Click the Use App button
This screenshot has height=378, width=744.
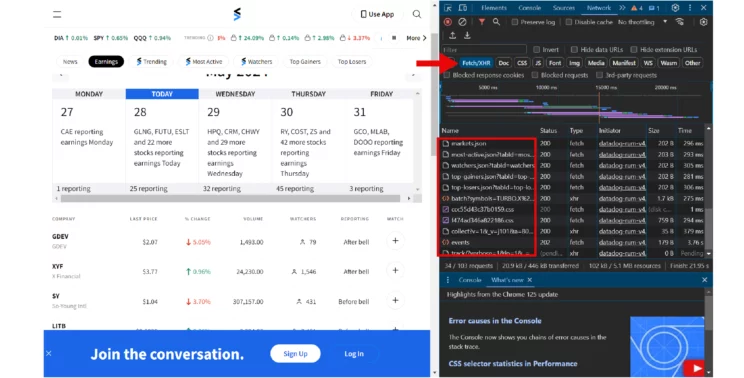[377, 14]
